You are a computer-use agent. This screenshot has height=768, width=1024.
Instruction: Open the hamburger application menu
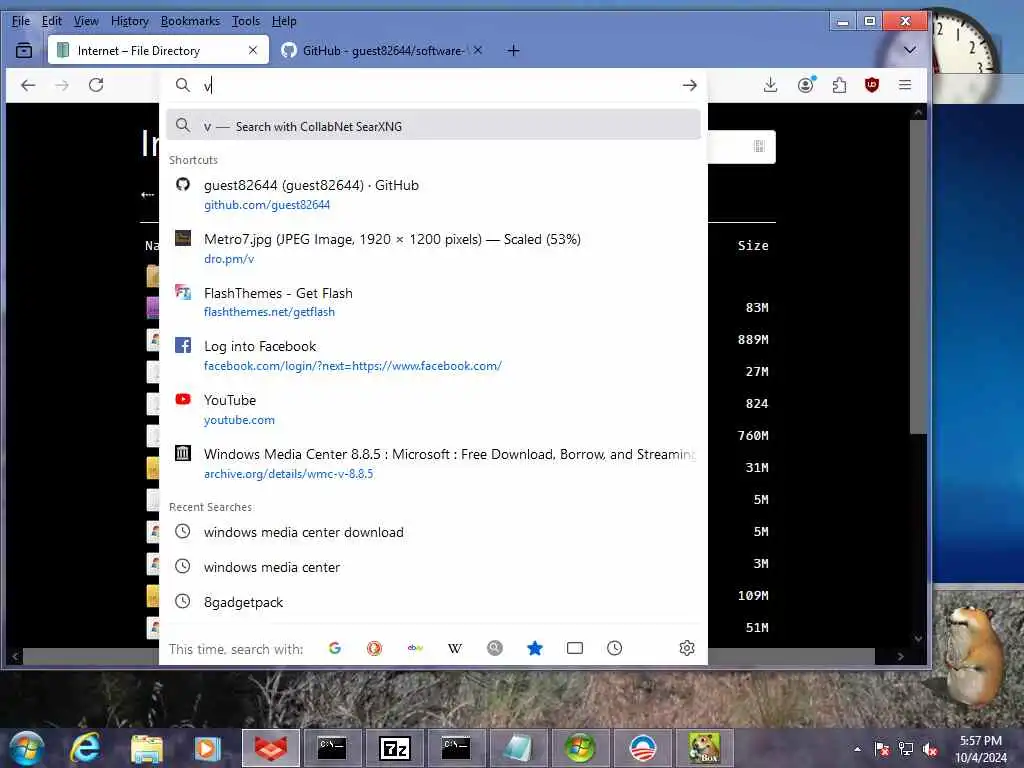pyautogui.click(x=905, y=85)
